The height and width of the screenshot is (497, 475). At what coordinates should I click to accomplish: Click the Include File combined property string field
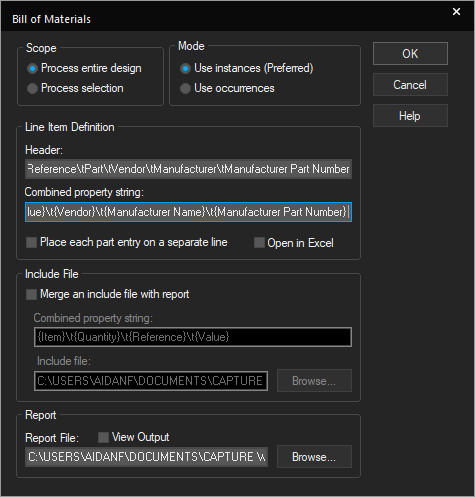pos(193,337)
